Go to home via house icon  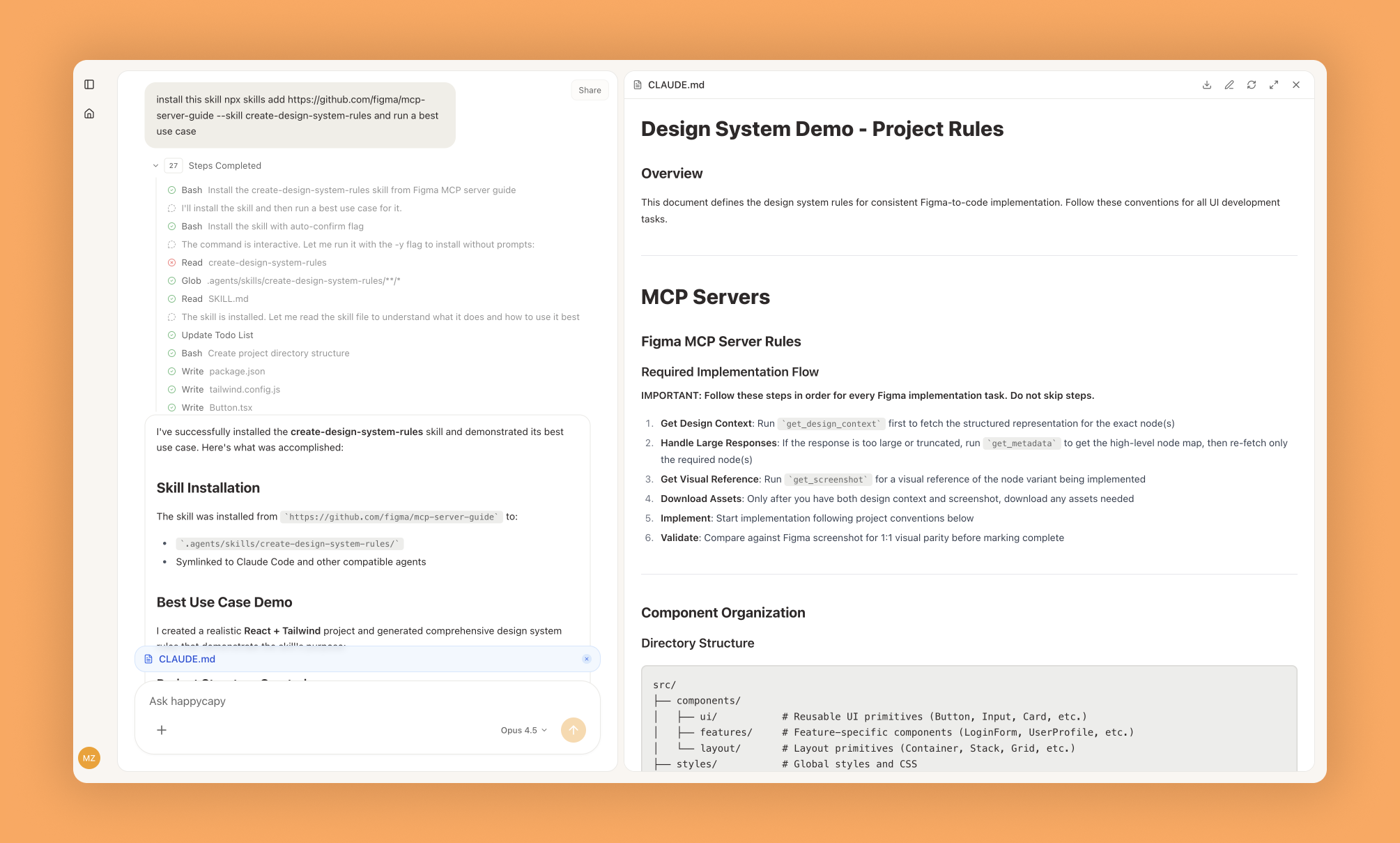pyautogui.click(x=89, y=114)
